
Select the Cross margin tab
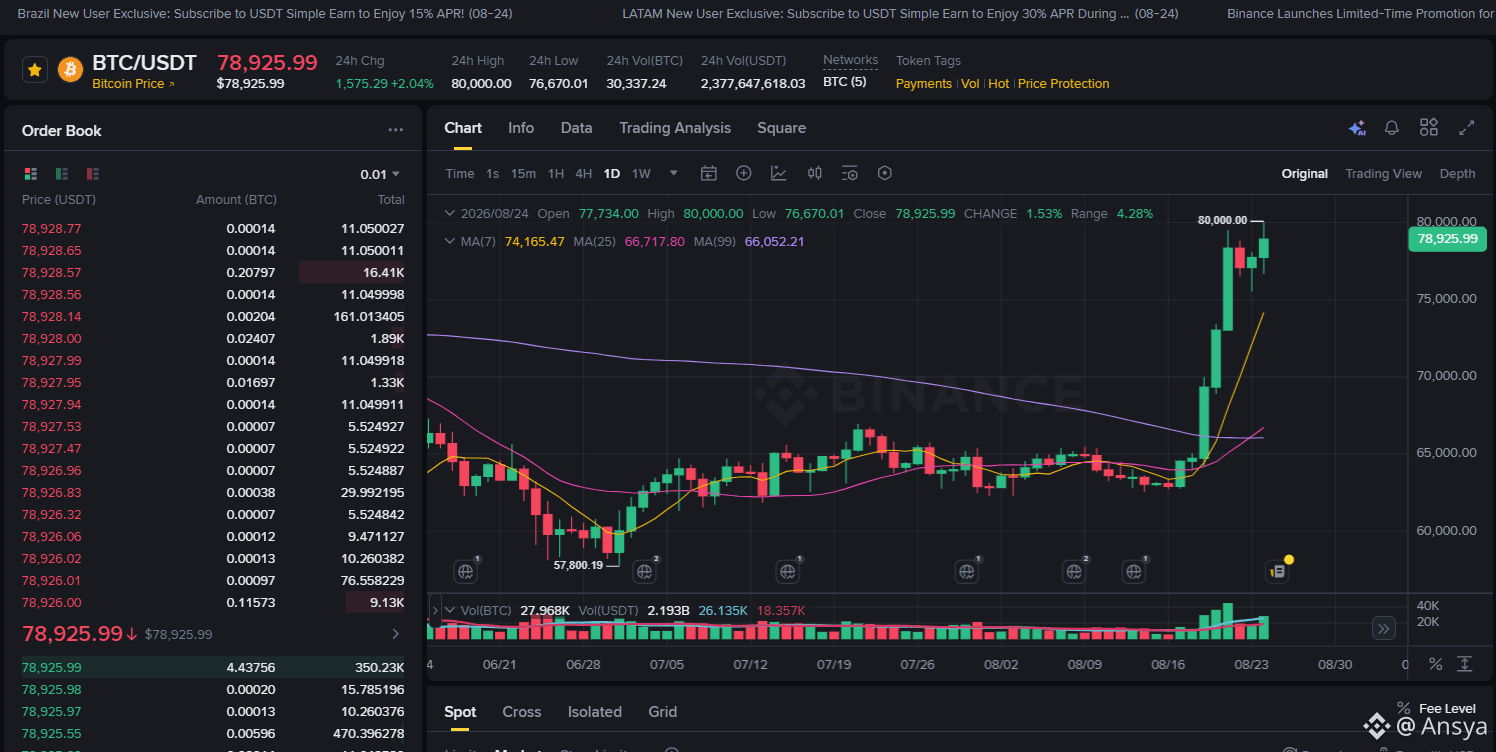(522, 712)
